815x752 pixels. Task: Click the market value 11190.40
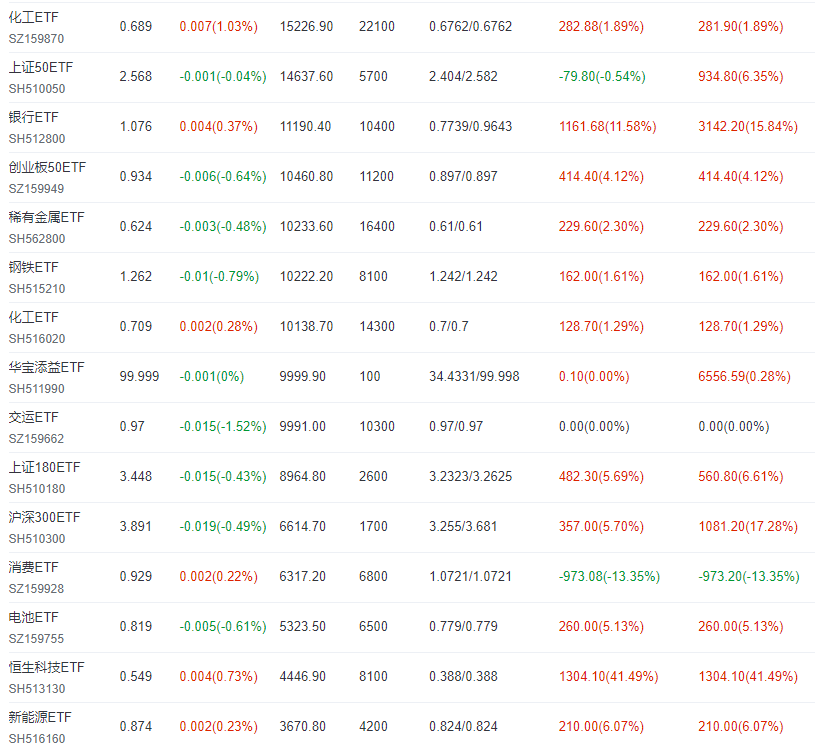[x=305, y=126]
